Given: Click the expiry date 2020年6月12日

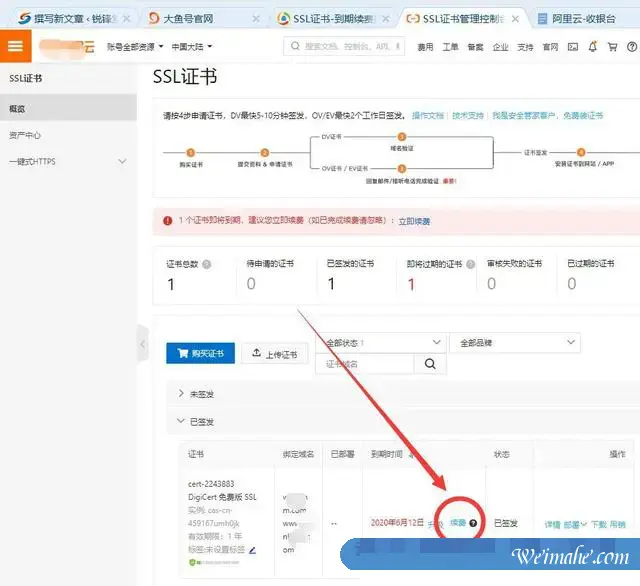Looking at the screenshot, I should [397, 523].
